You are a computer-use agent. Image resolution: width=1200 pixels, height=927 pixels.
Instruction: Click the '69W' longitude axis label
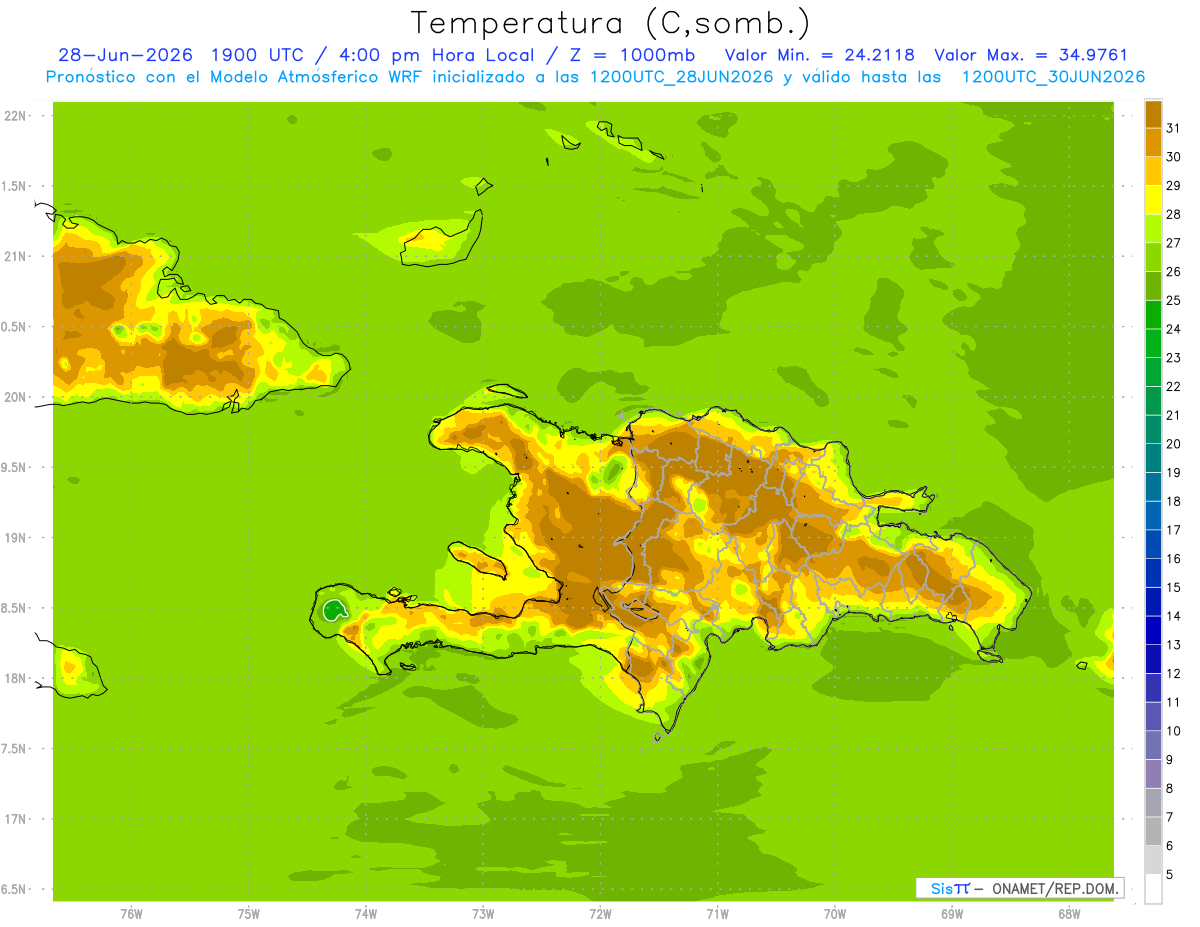tap(952, 914)
